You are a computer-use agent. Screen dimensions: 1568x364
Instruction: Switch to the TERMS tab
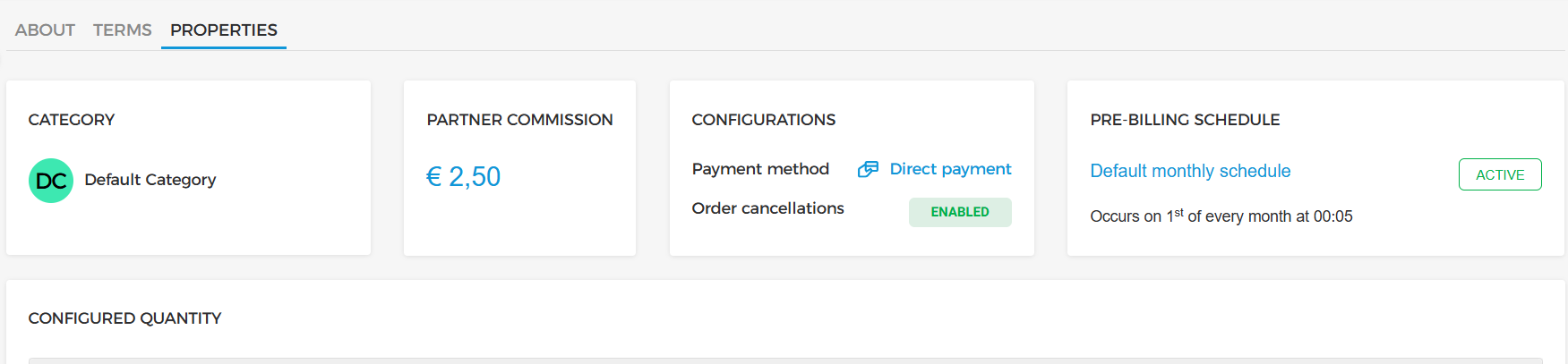click(123, 30)
